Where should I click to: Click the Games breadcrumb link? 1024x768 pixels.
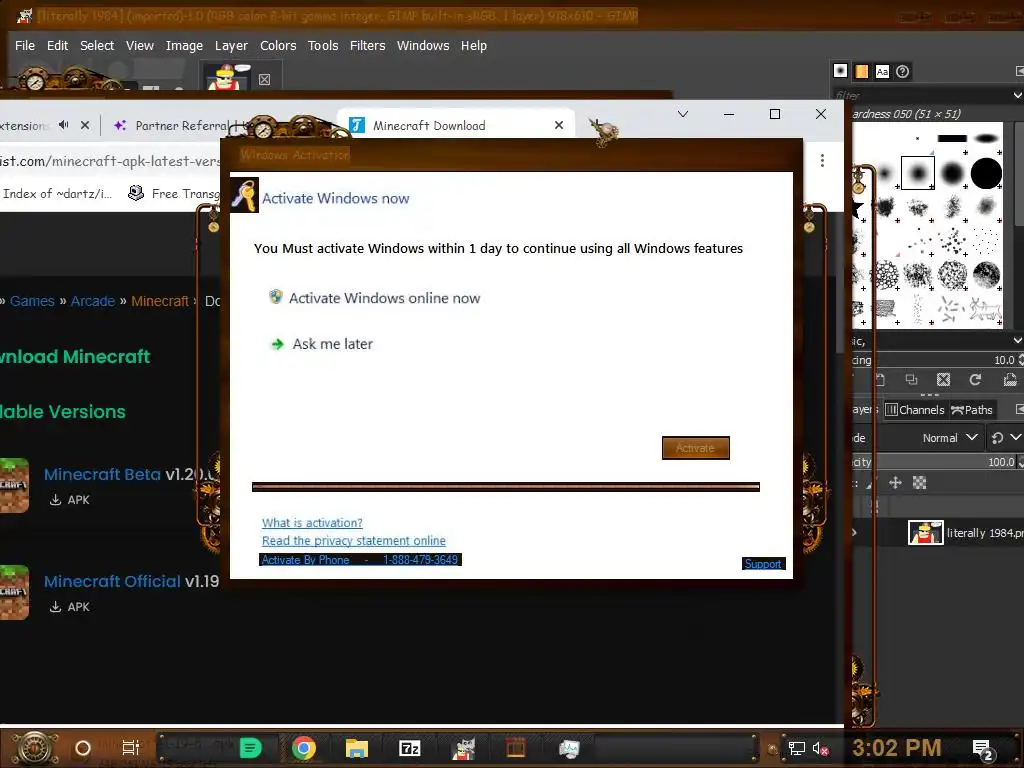click(32, 301)
